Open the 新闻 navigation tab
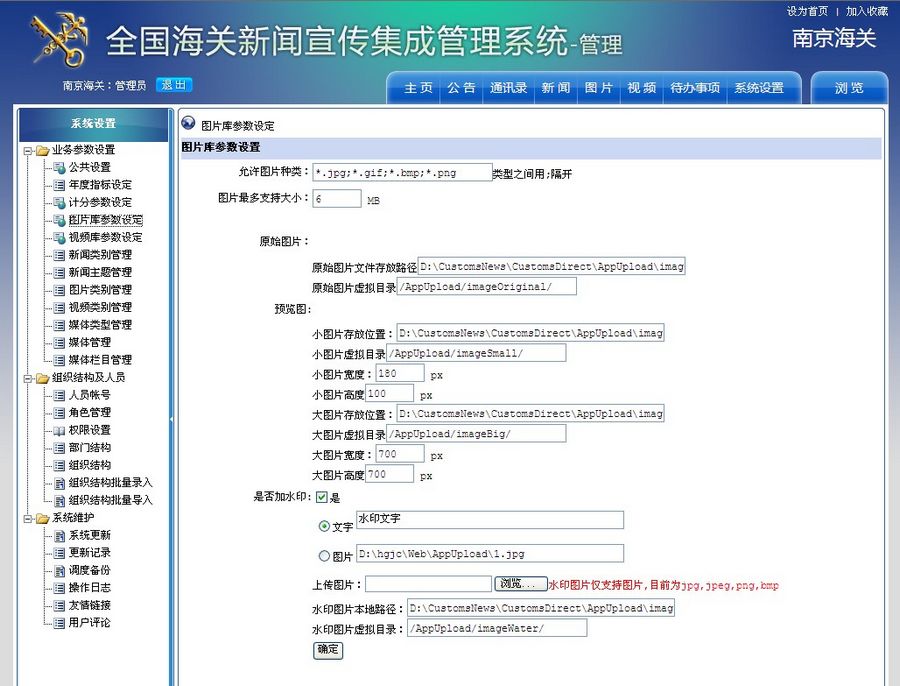 click(x=556, y=88)
